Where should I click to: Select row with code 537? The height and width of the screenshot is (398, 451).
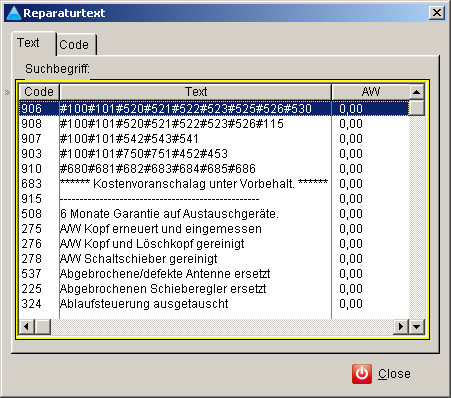coord(214,274)
